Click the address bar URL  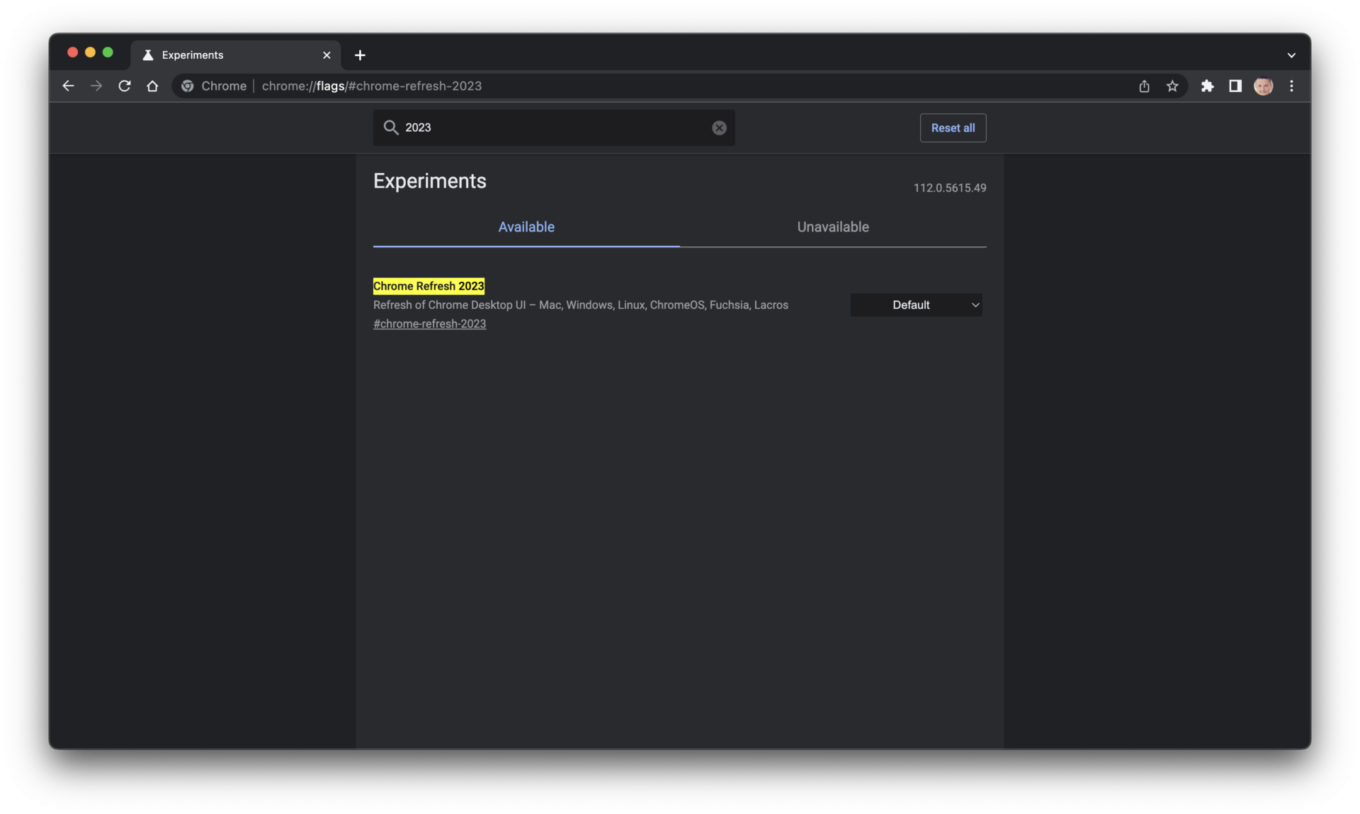point(372,86)
